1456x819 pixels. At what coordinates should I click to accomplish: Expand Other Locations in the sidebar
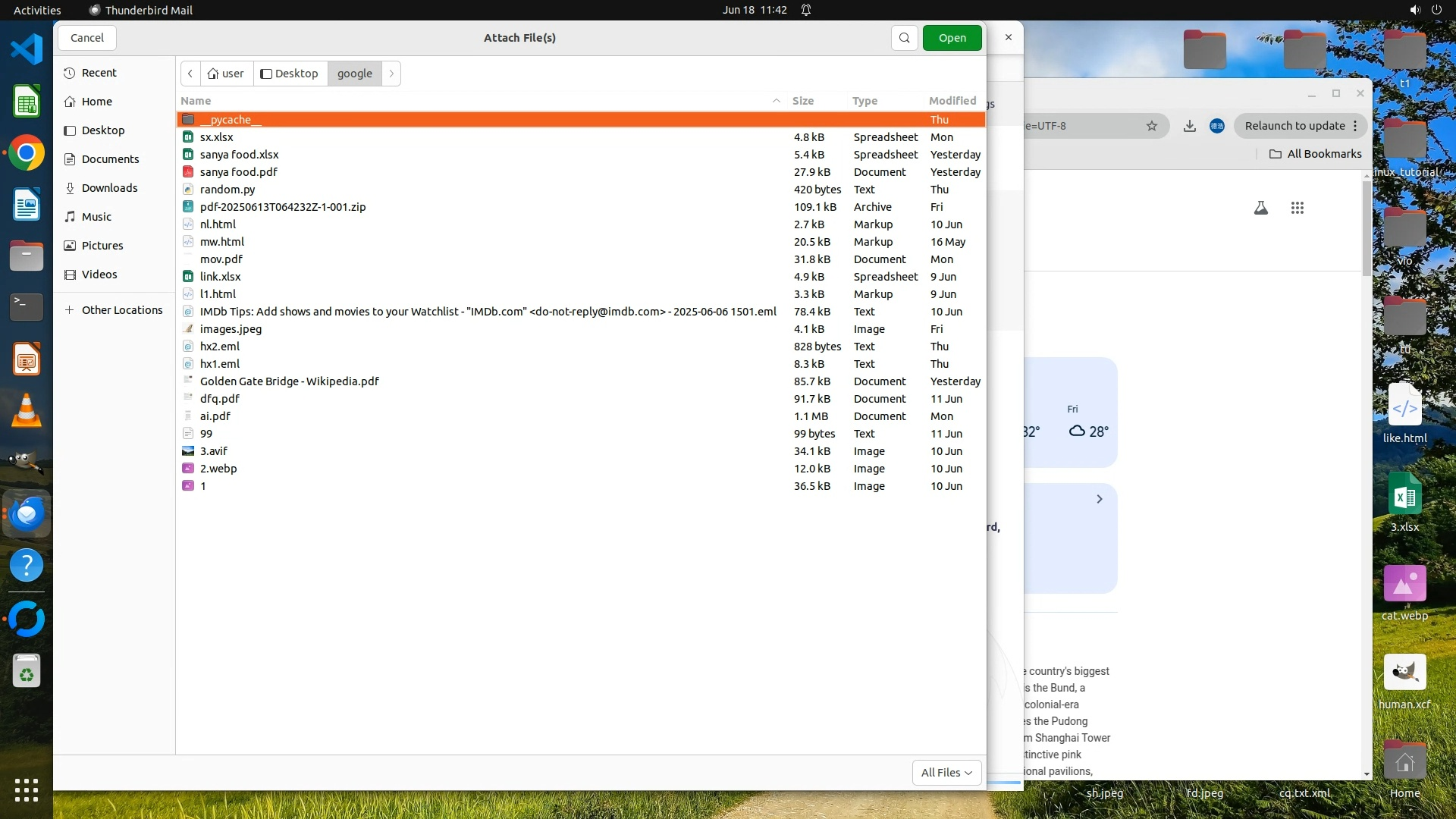click(x=121, y=310)
